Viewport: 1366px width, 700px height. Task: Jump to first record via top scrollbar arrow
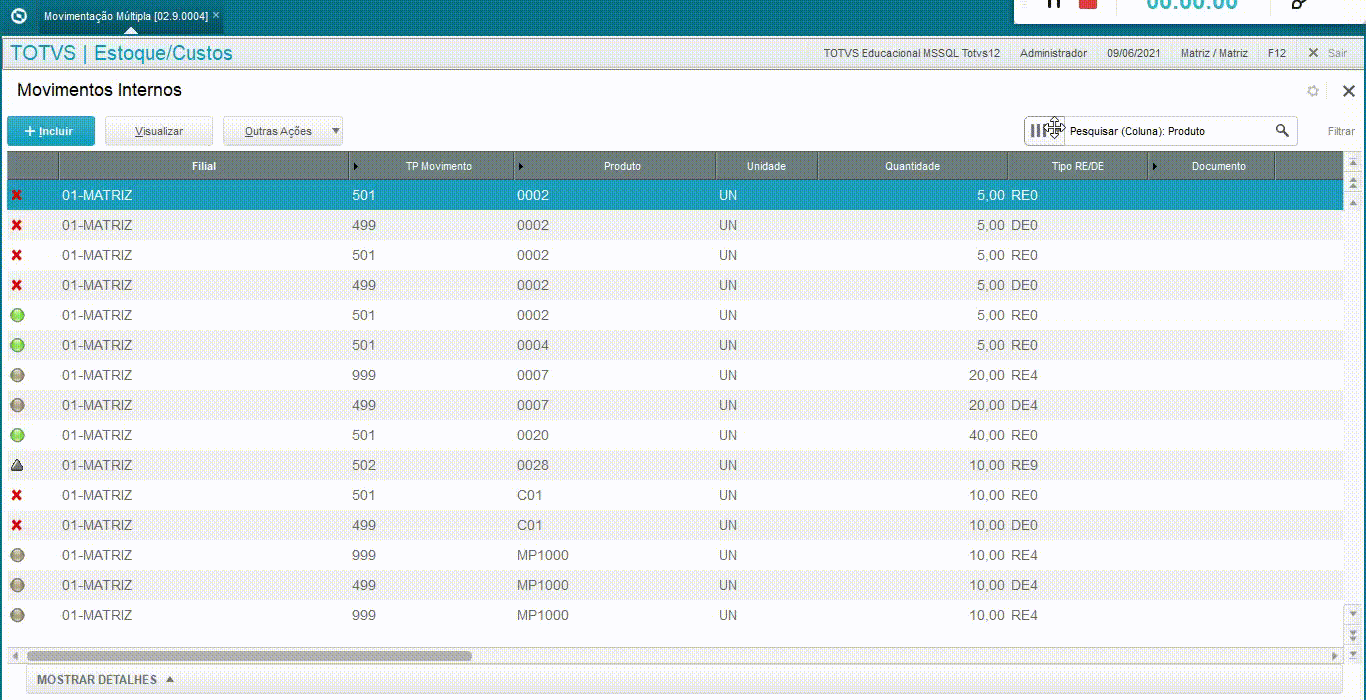pyautogui.click(x=1354, y=162)
